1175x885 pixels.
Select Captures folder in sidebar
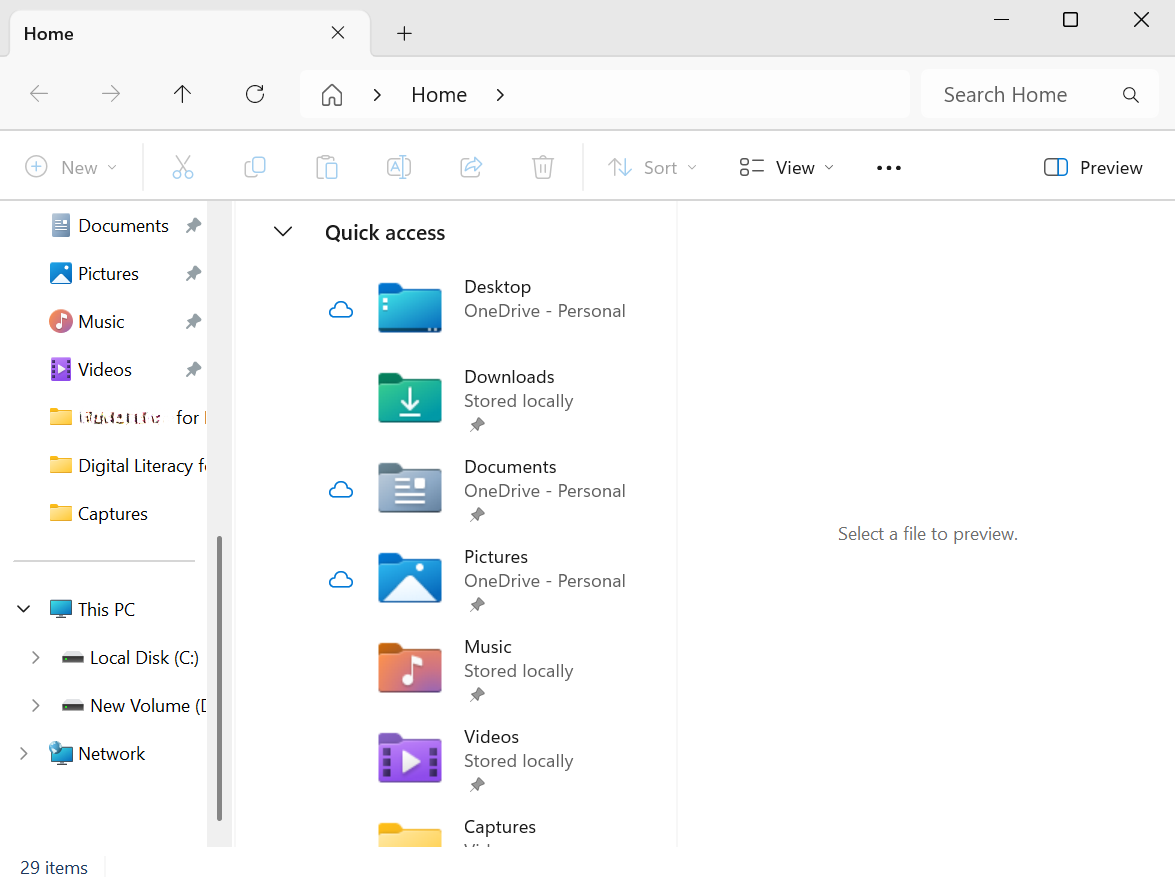113,513
